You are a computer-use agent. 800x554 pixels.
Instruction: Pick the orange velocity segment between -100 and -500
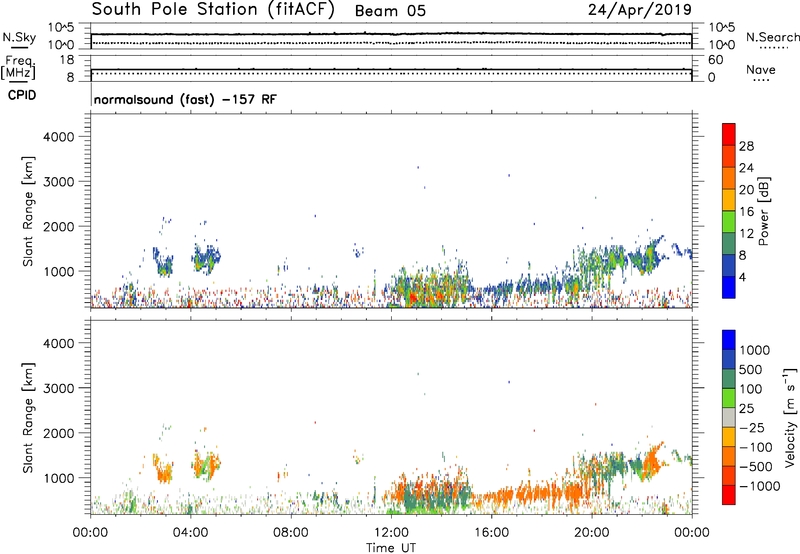point(729,457)
